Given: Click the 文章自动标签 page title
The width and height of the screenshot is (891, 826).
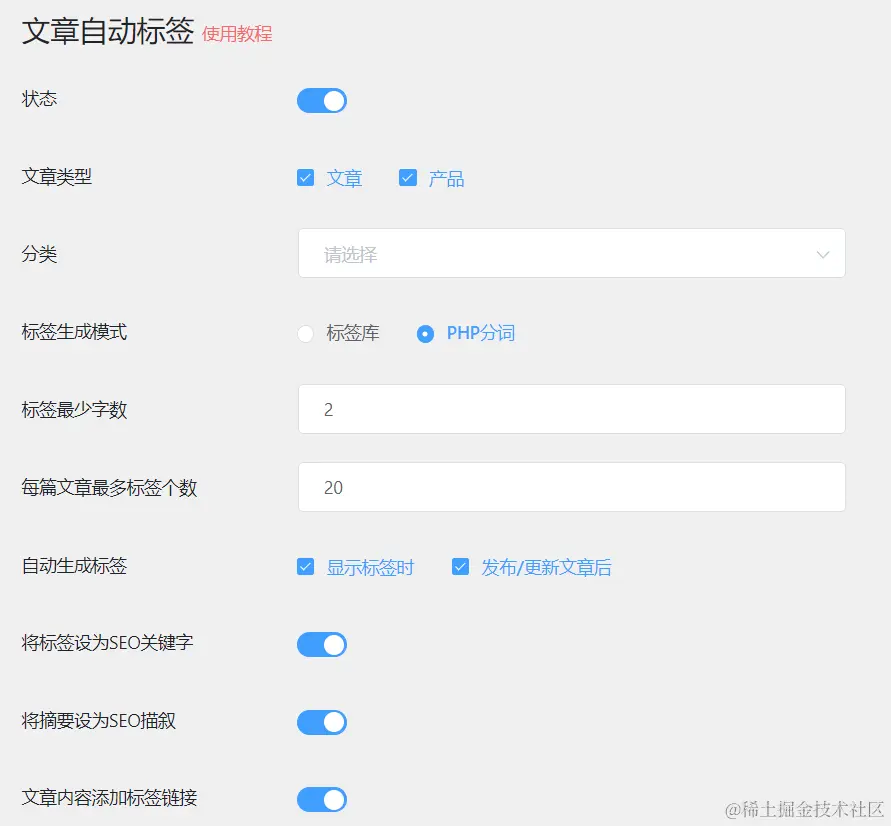Looking at the screenshot, I should point(106,31).
